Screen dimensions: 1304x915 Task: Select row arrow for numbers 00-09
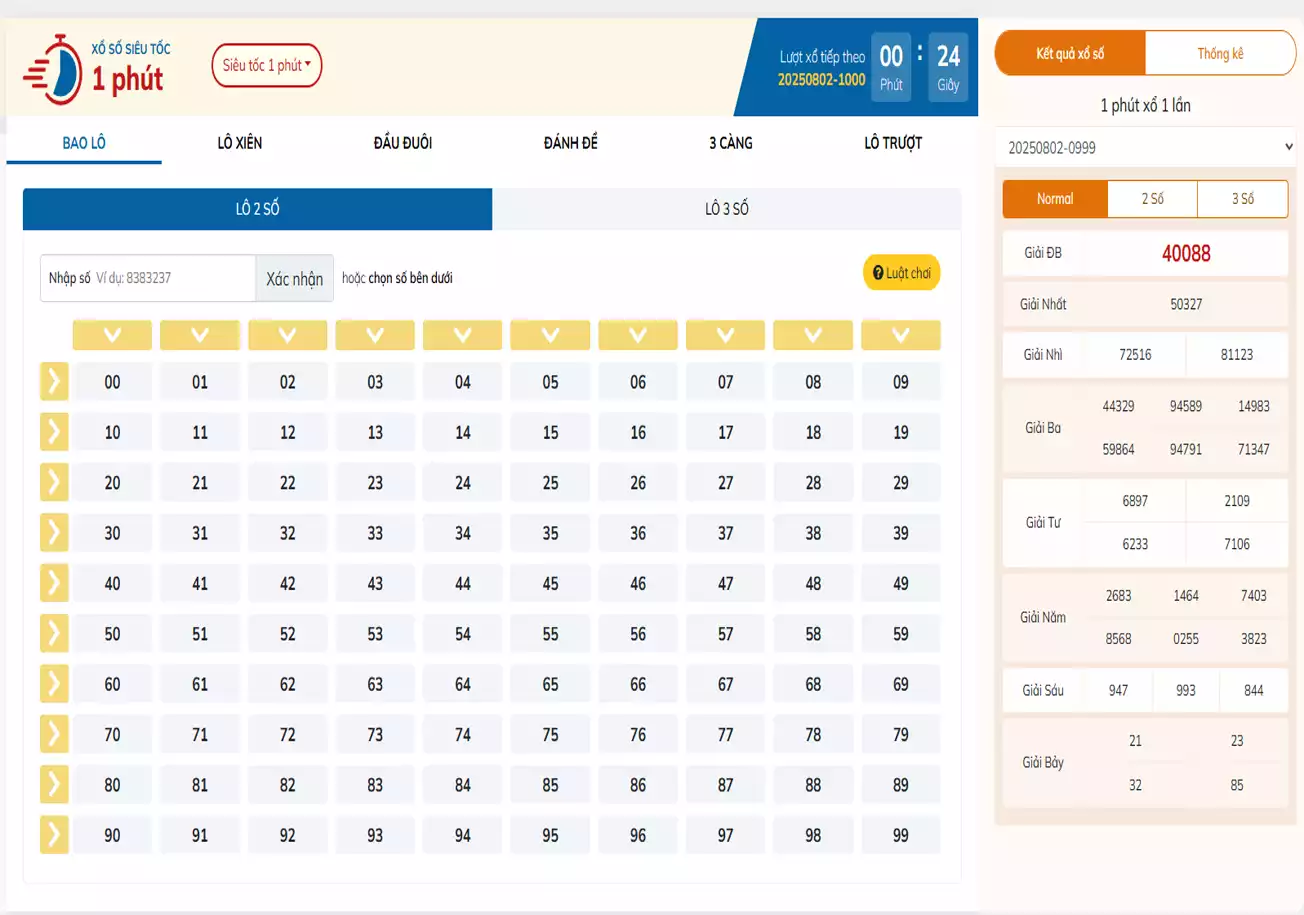tap(54, 382)
